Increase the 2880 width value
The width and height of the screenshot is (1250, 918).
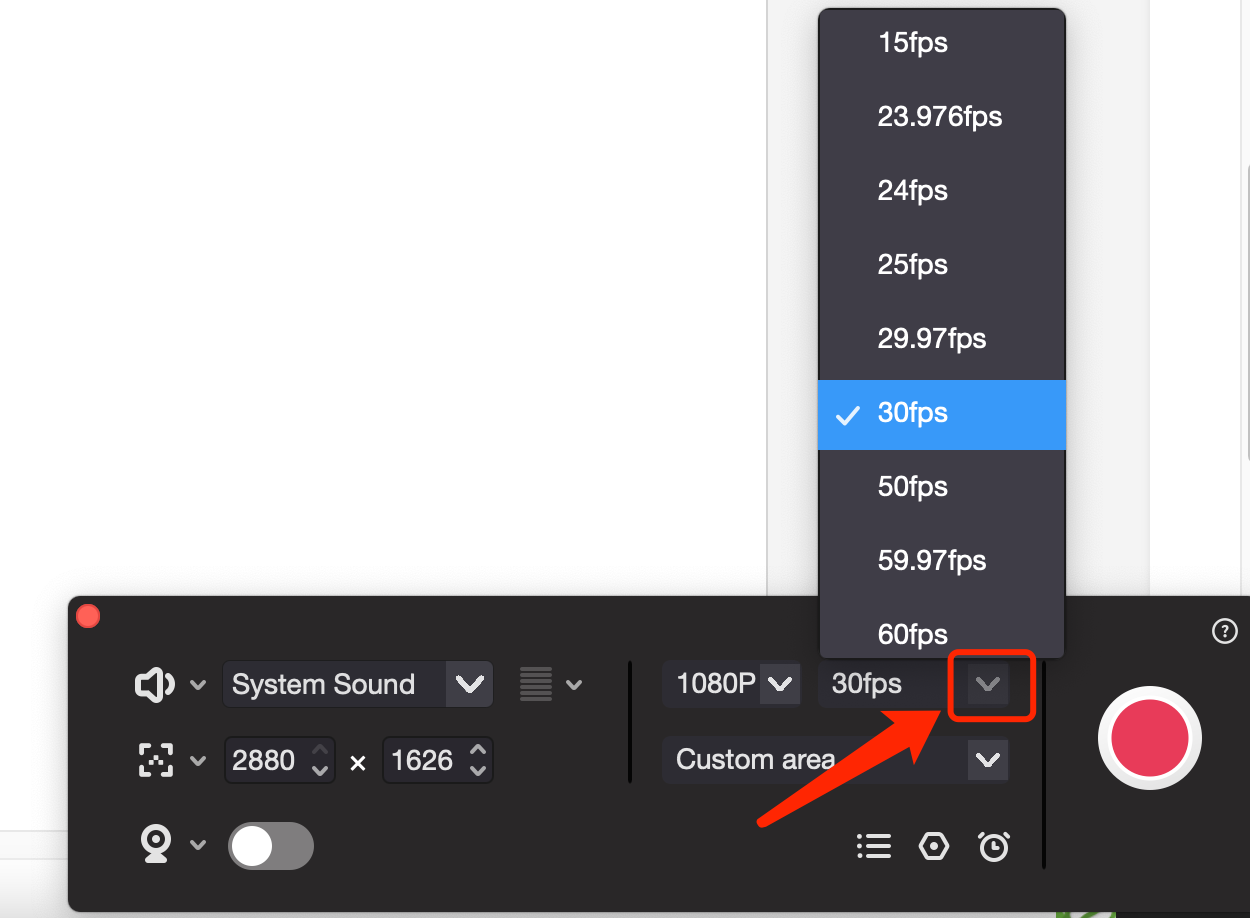pos(320,749)
